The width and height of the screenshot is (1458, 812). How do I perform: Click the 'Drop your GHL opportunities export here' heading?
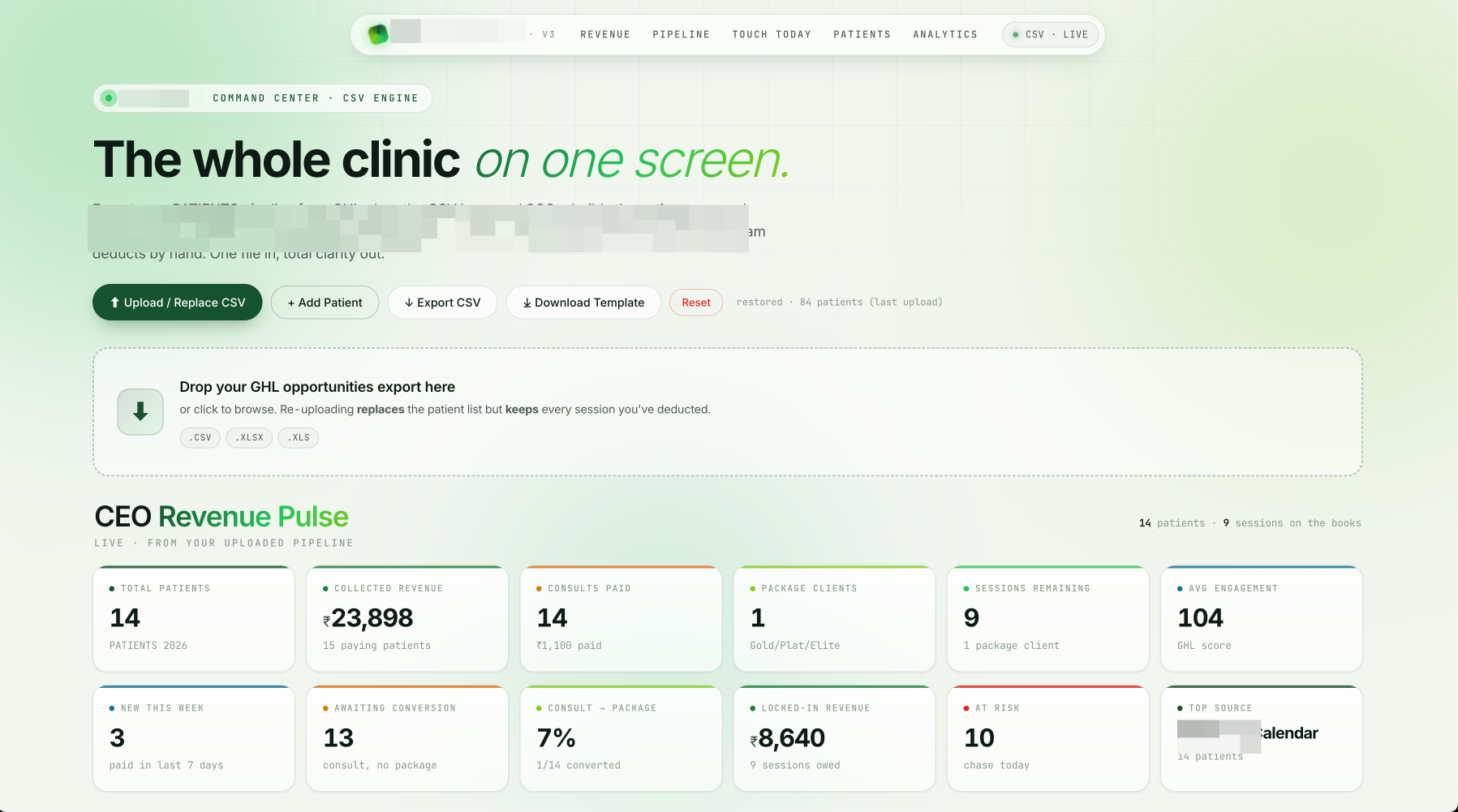[x=317, y=387]
